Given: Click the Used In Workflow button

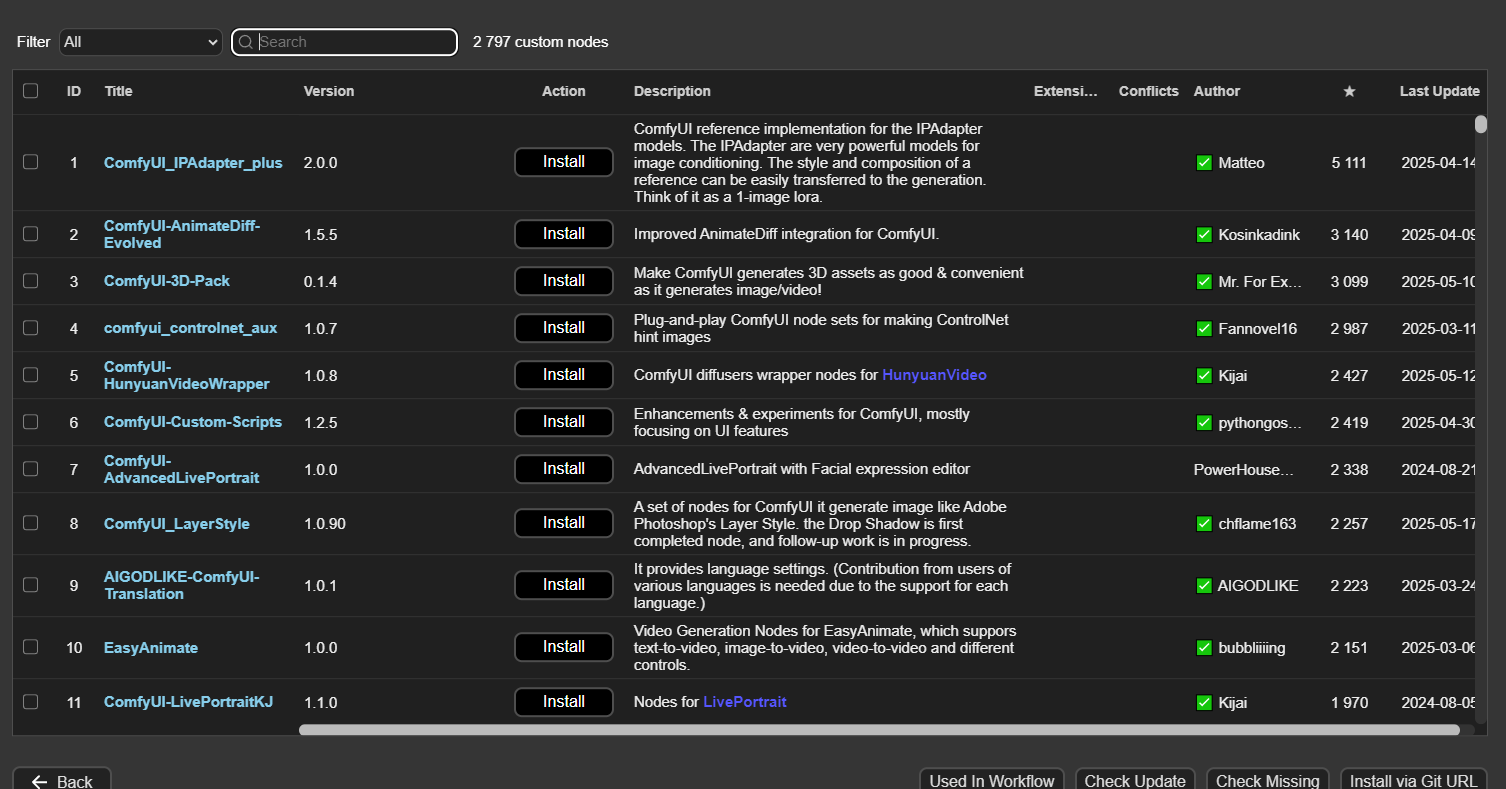Looking at the screenshot, I should [992, 781].
